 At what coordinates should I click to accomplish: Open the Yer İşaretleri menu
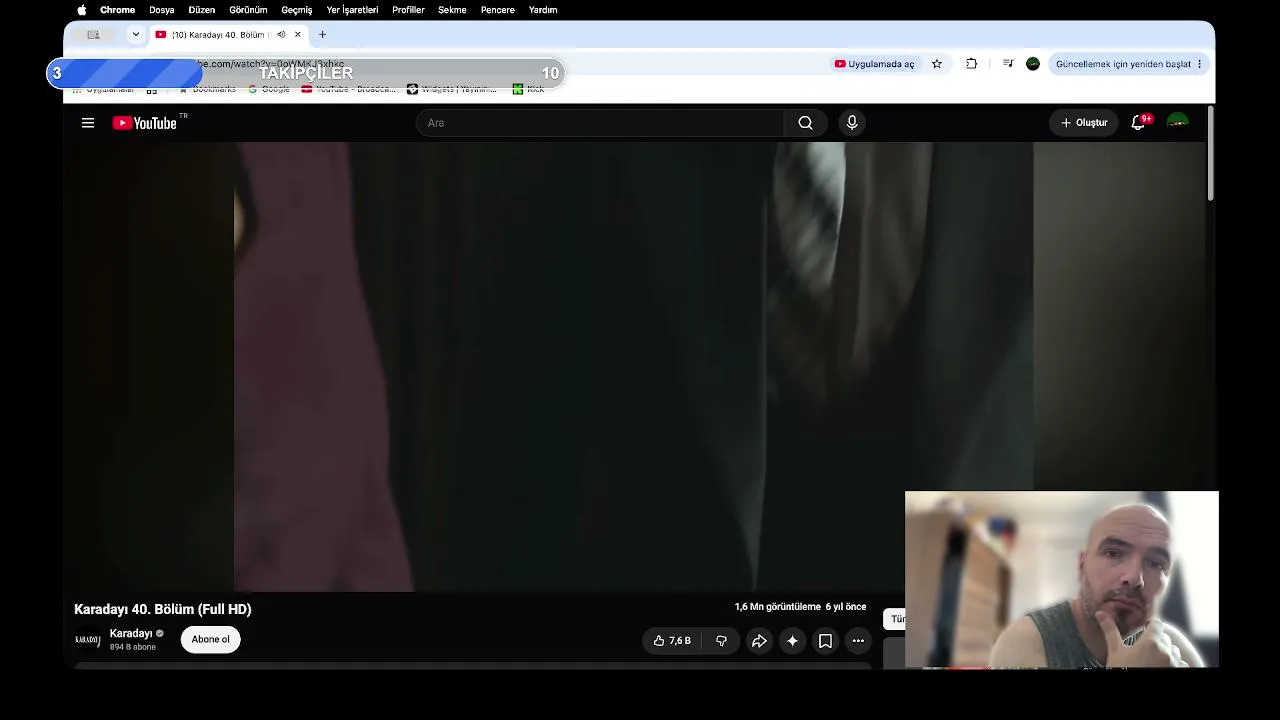tap(352, 10)
